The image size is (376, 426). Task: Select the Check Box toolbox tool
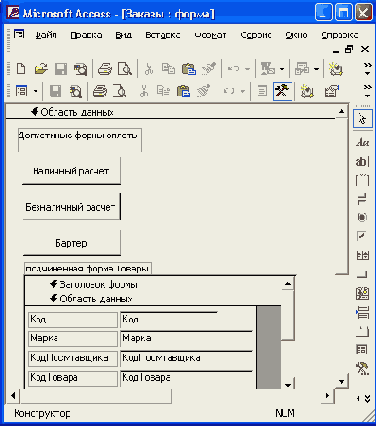coord(362,236)
